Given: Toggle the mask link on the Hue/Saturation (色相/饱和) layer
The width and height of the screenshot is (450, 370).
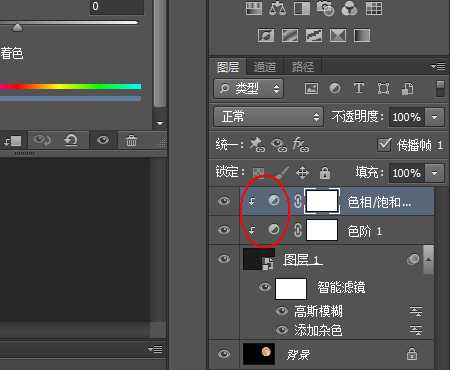Looking at the screenshot, I should tap(298, 201).
